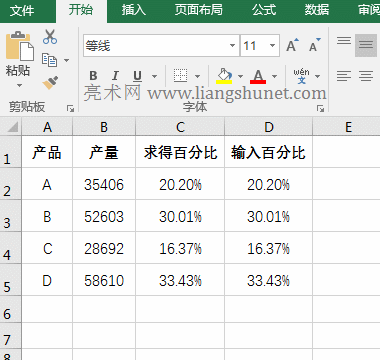Click top align icon
Image resolution: width=380 pixels, height=360 pixels.
pyautogui.click(x=344, y=41)
